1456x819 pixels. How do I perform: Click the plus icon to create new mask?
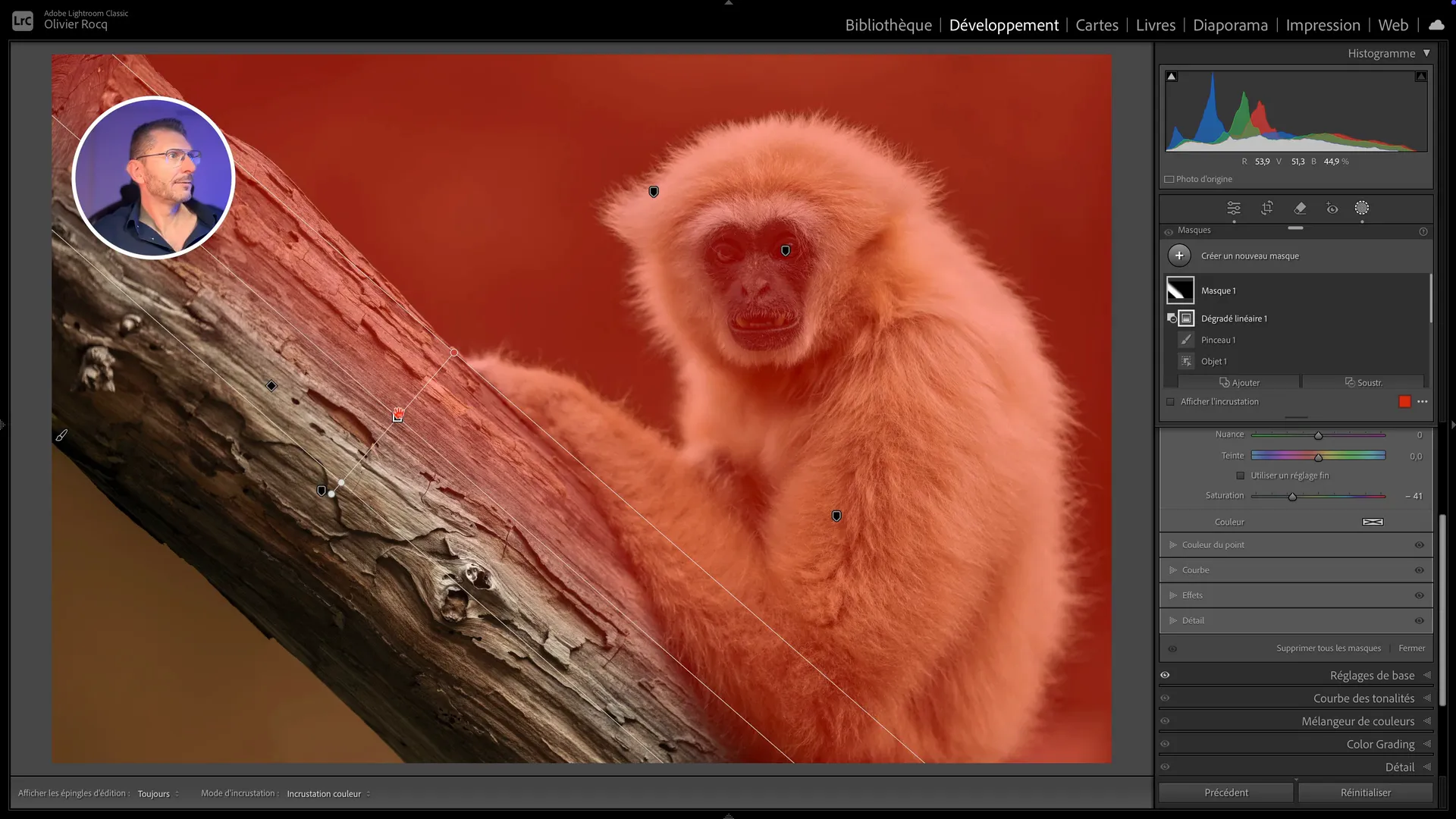click(x=1179, y=256)
